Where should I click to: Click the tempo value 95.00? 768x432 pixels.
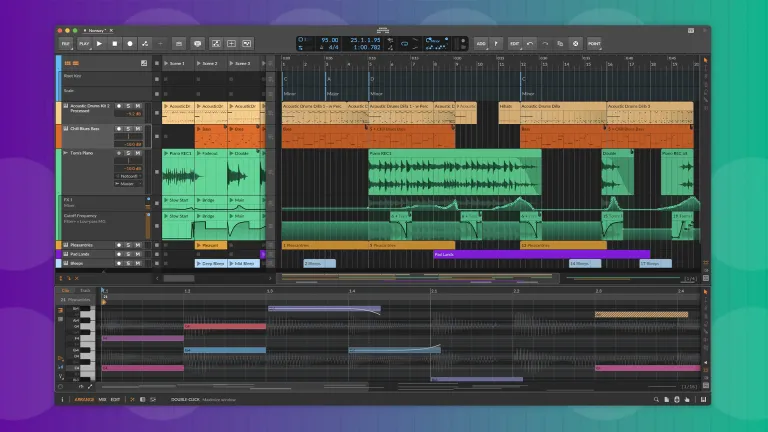[330, 40]
